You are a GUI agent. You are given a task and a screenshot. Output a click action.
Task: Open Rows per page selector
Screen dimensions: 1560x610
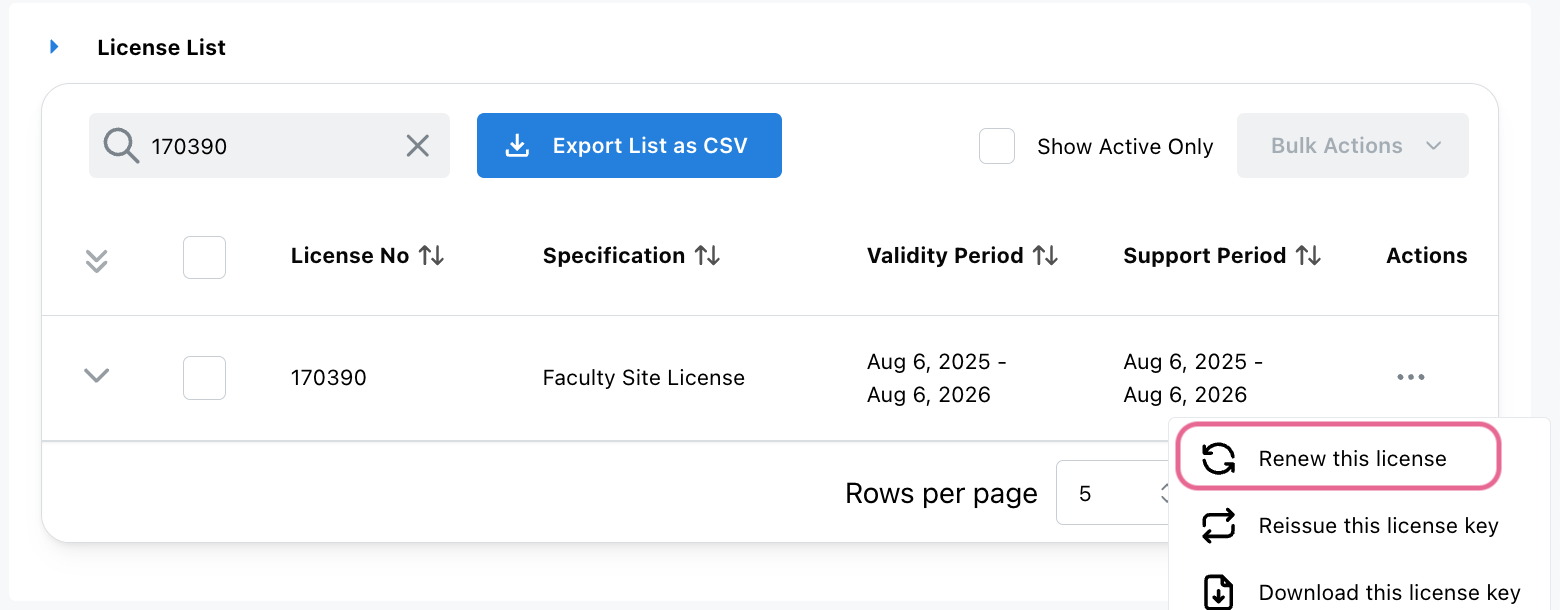pos(1114,493)
